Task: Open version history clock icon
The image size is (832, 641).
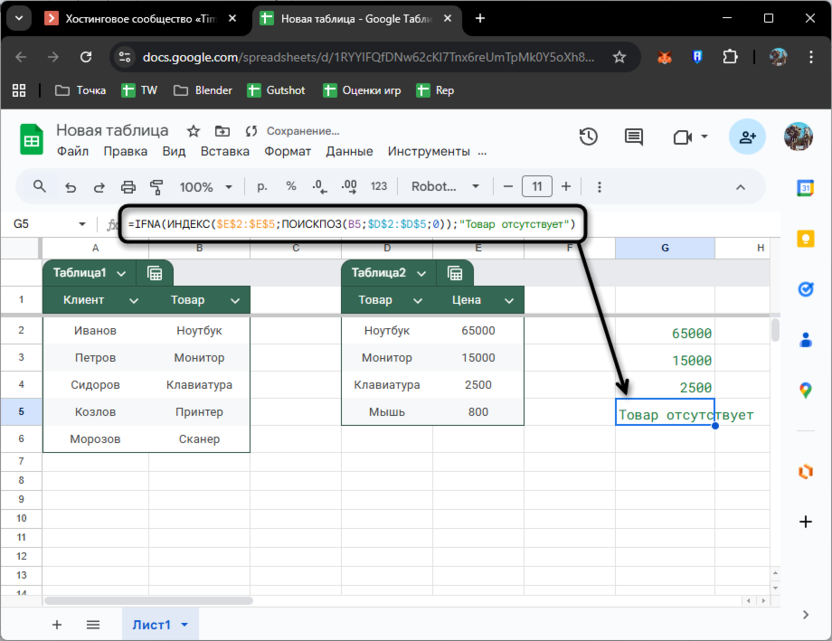Action: [588, 137]
